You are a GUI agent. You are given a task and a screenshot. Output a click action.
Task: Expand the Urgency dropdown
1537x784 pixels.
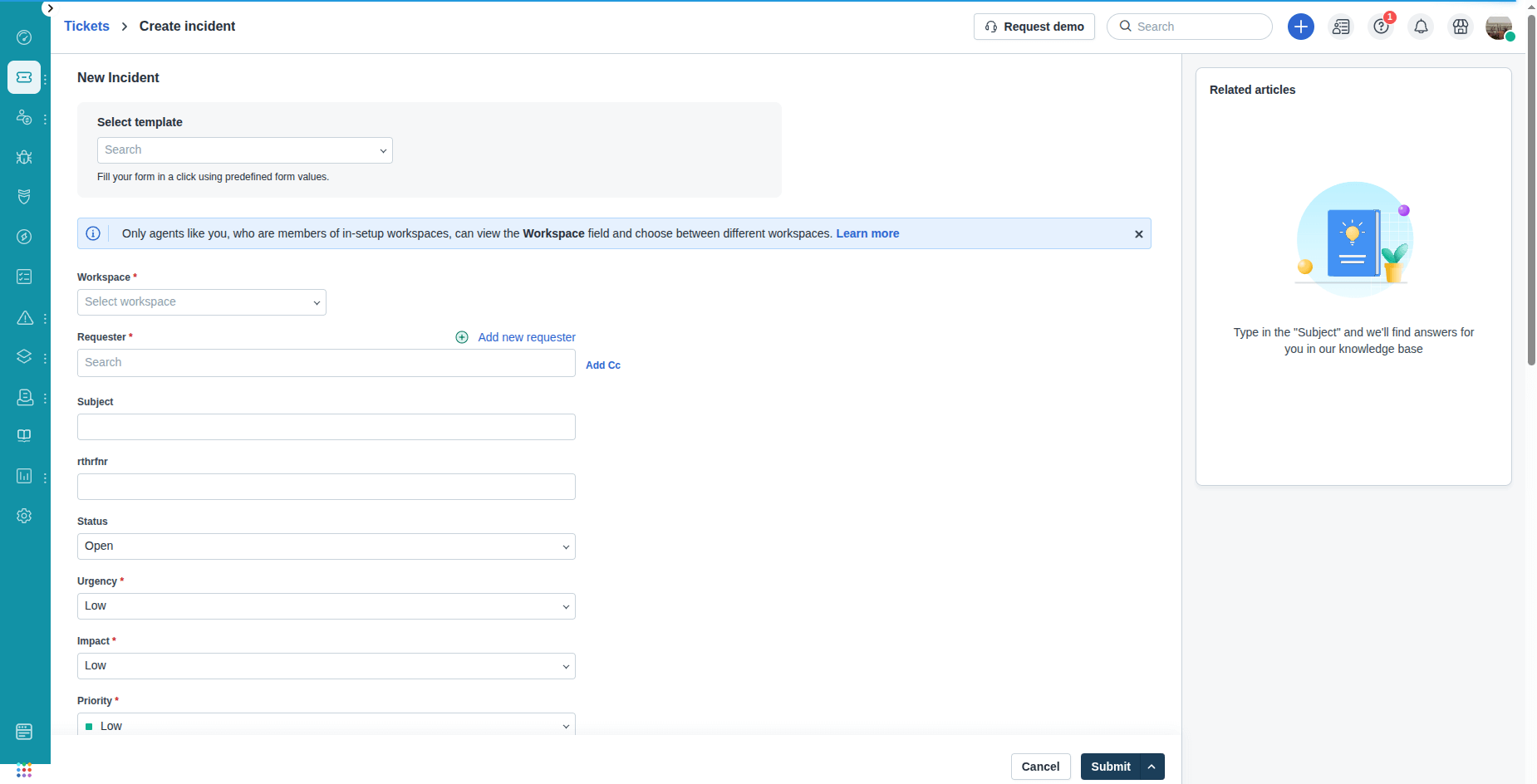pyautogui.click(x=326, y=606)
